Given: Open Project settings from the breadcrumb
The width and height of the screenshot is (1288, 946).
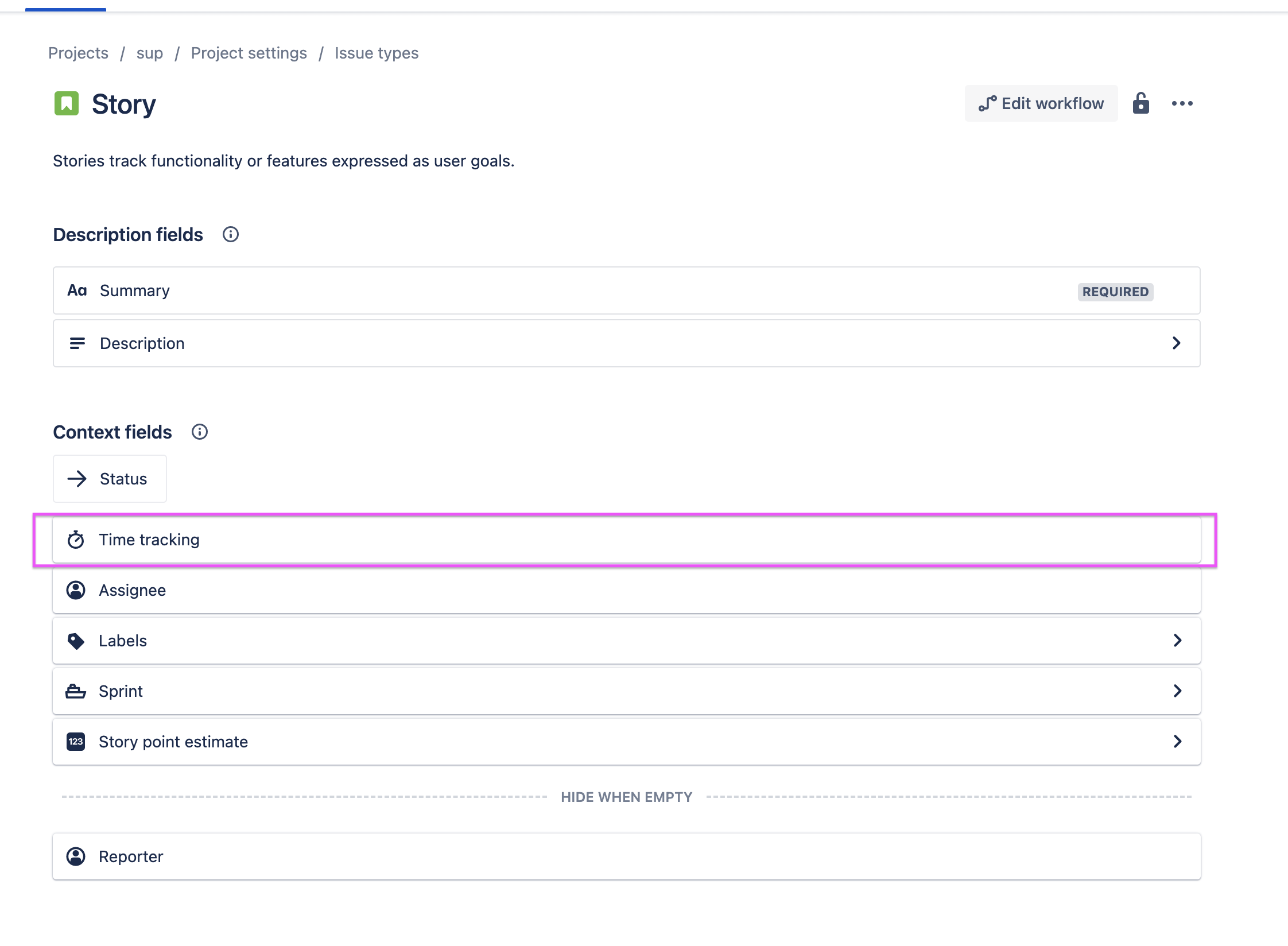Looking at the screenshot, I should [249, 52].
